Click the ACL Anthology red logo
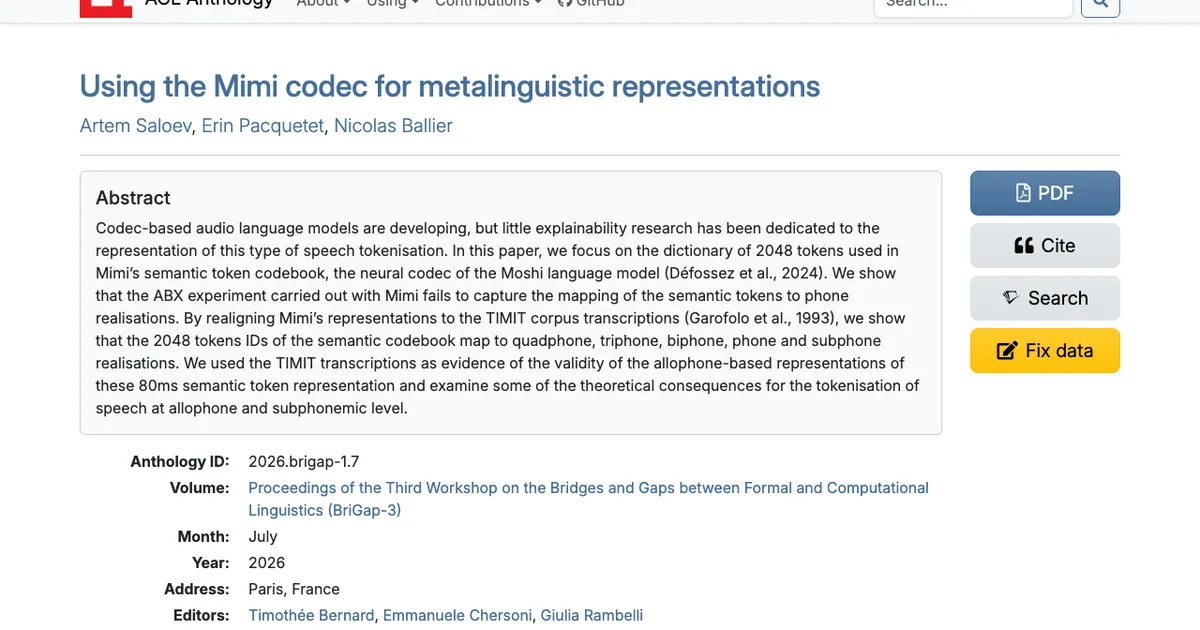The height and width of the screenshot is (630, 1200). 106,7
